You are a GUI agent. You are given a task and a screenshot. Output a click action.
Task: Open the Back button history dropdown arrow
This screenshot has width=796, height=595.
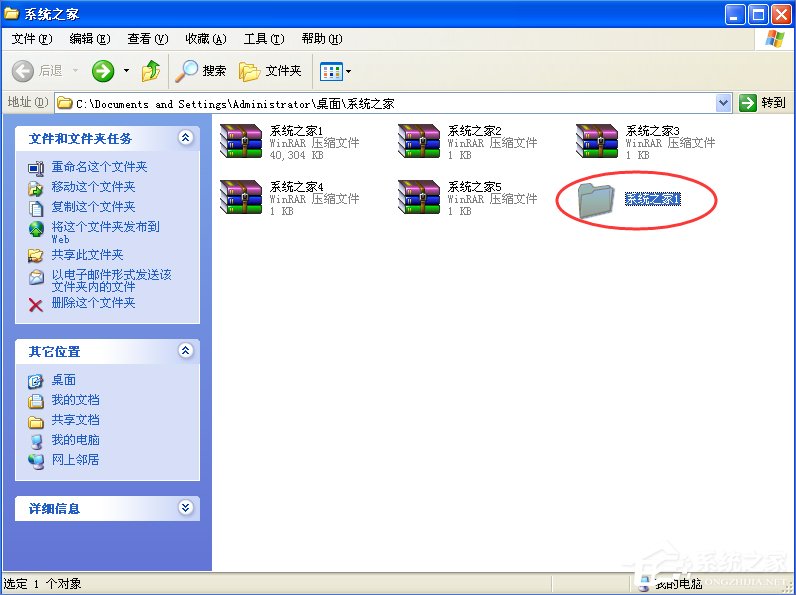pos(76,71)
